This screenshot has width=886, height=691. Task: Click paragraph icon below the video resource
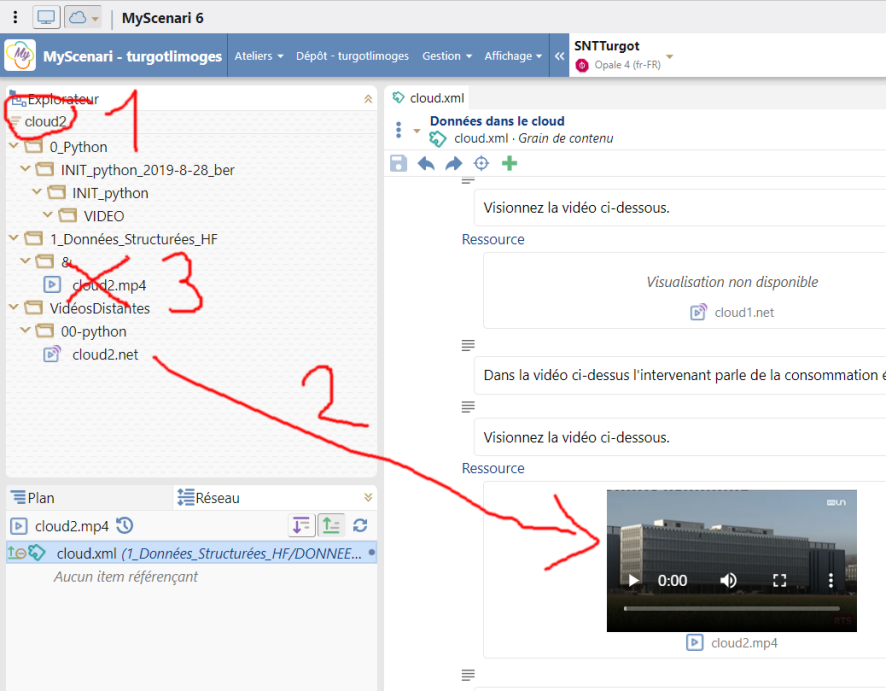(468, 675)
